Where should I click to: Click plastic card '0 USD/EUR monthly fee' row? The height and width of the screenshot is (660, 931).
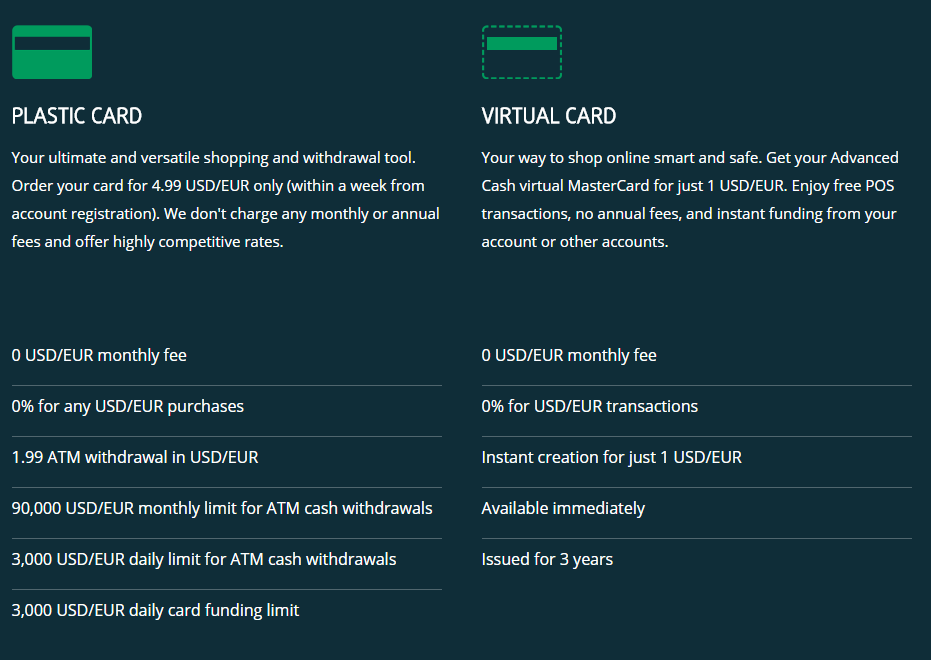click(x=227, y=356)
